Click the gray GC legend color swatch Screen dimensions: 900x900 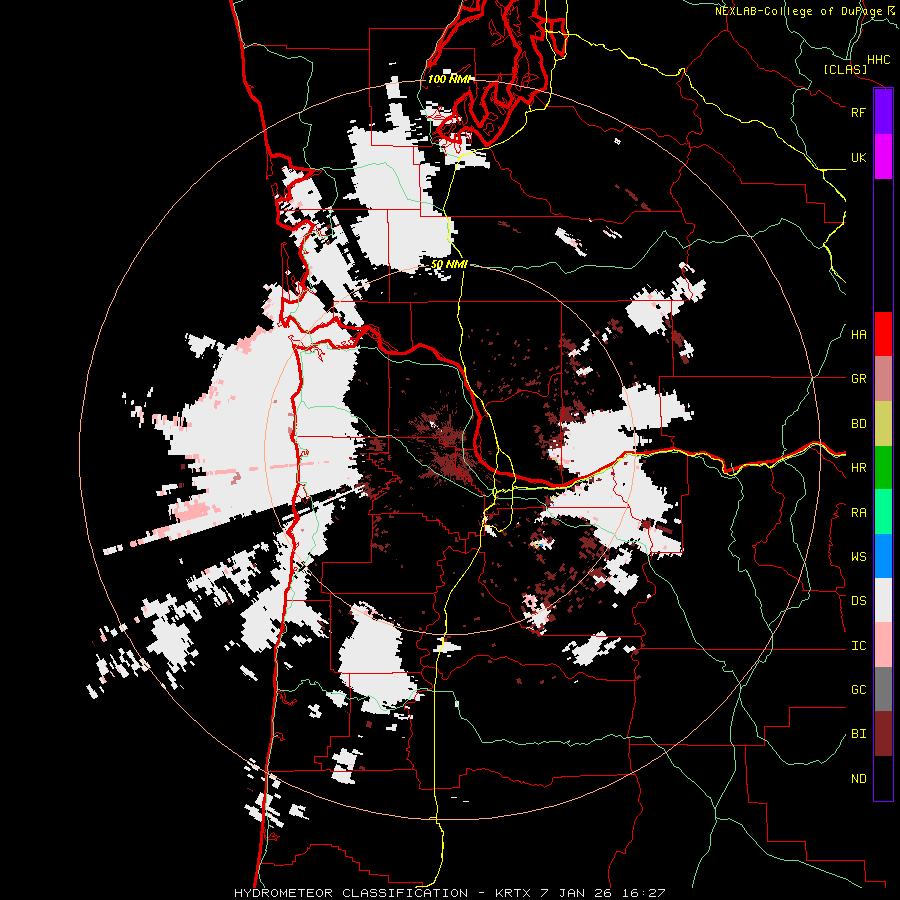coord(883,689)
